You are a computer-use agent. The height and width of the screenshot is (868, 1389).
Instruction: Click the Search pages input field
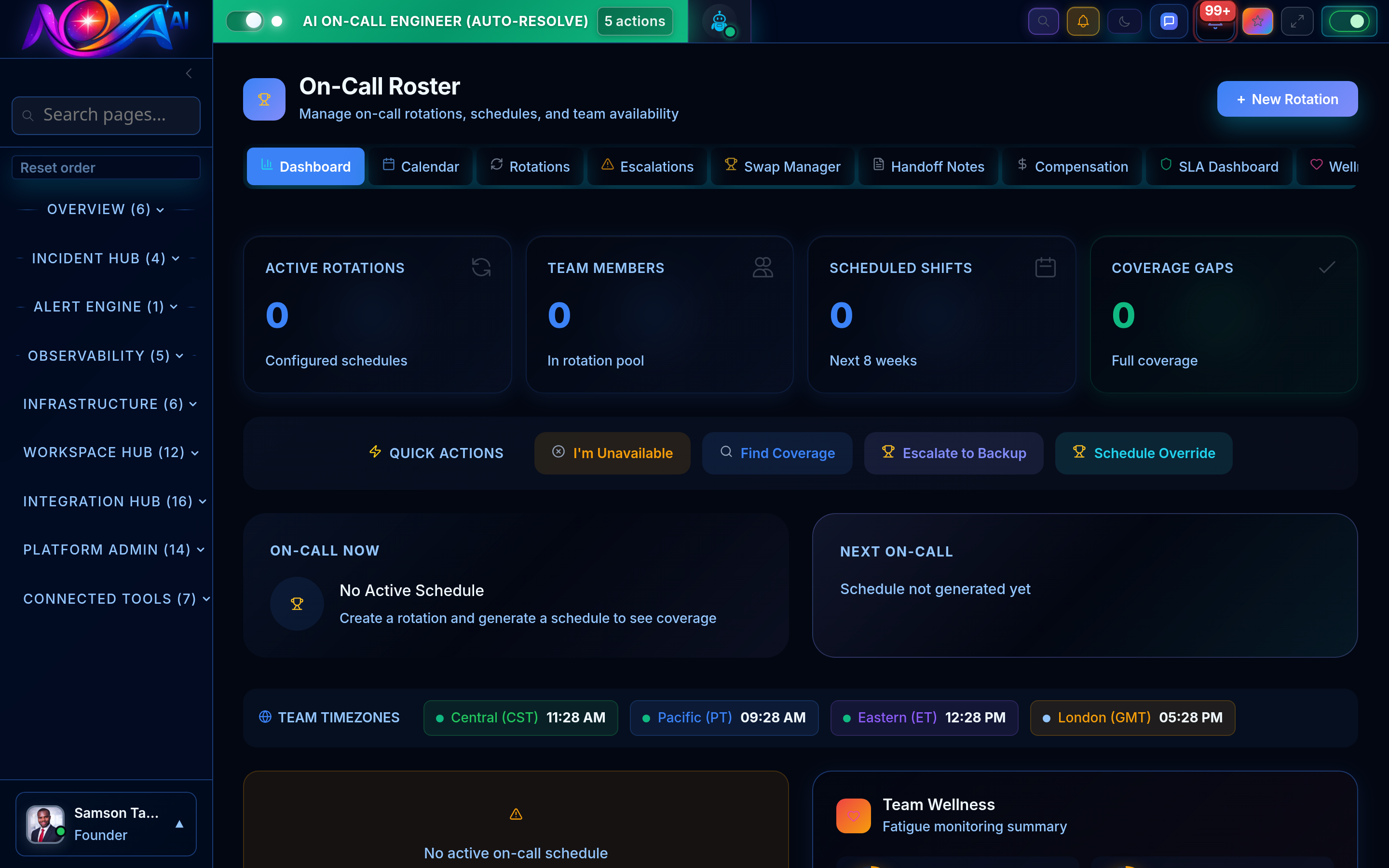[x=106, y=115]
